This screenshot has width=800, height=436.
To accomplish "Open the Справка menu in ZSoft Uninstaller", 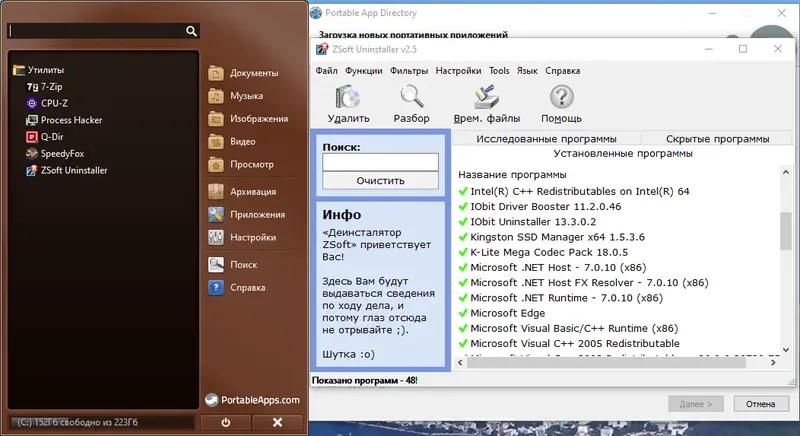I will click(563, 71).
